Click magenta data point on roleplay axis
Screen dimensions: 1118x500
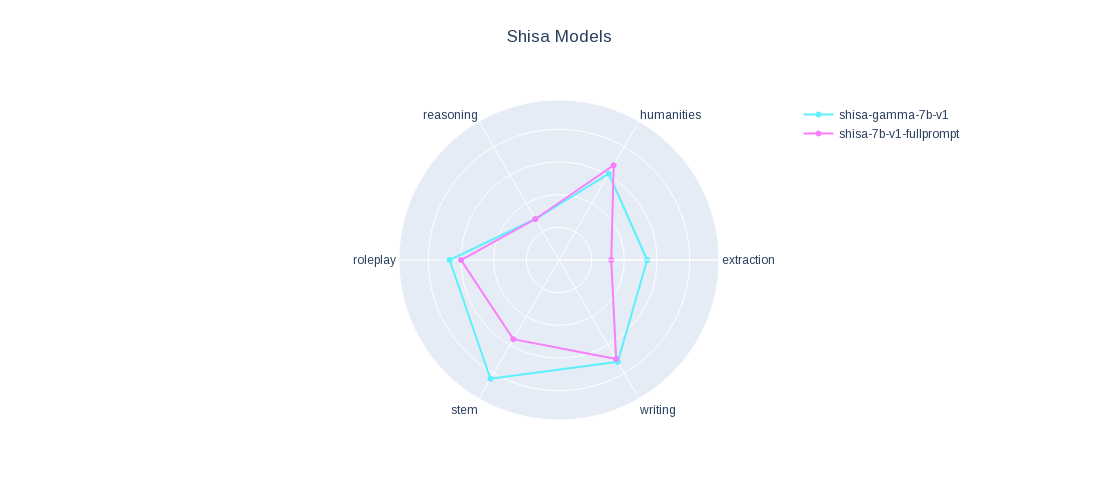(461, 260)
